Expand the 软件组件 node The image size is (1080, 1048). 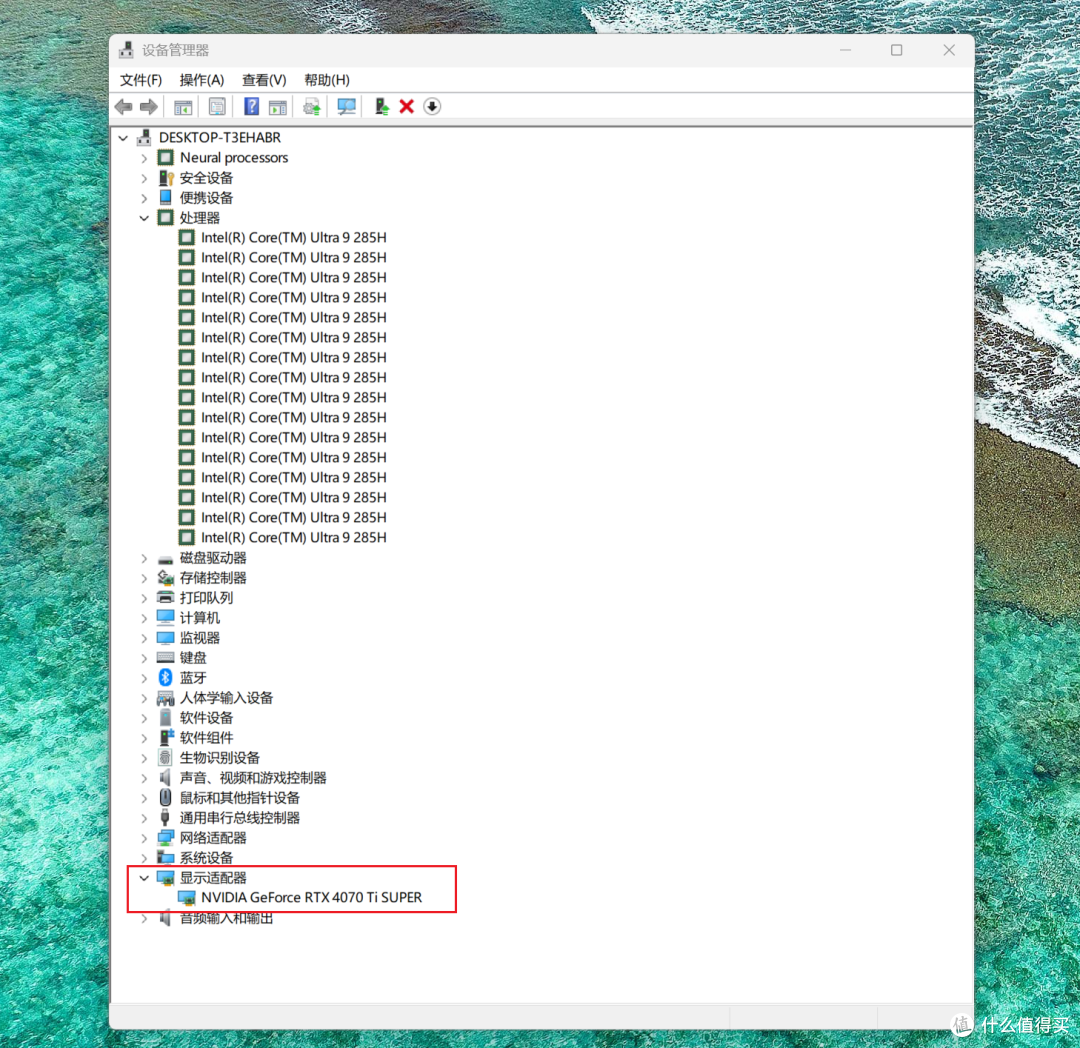point(144,738)
